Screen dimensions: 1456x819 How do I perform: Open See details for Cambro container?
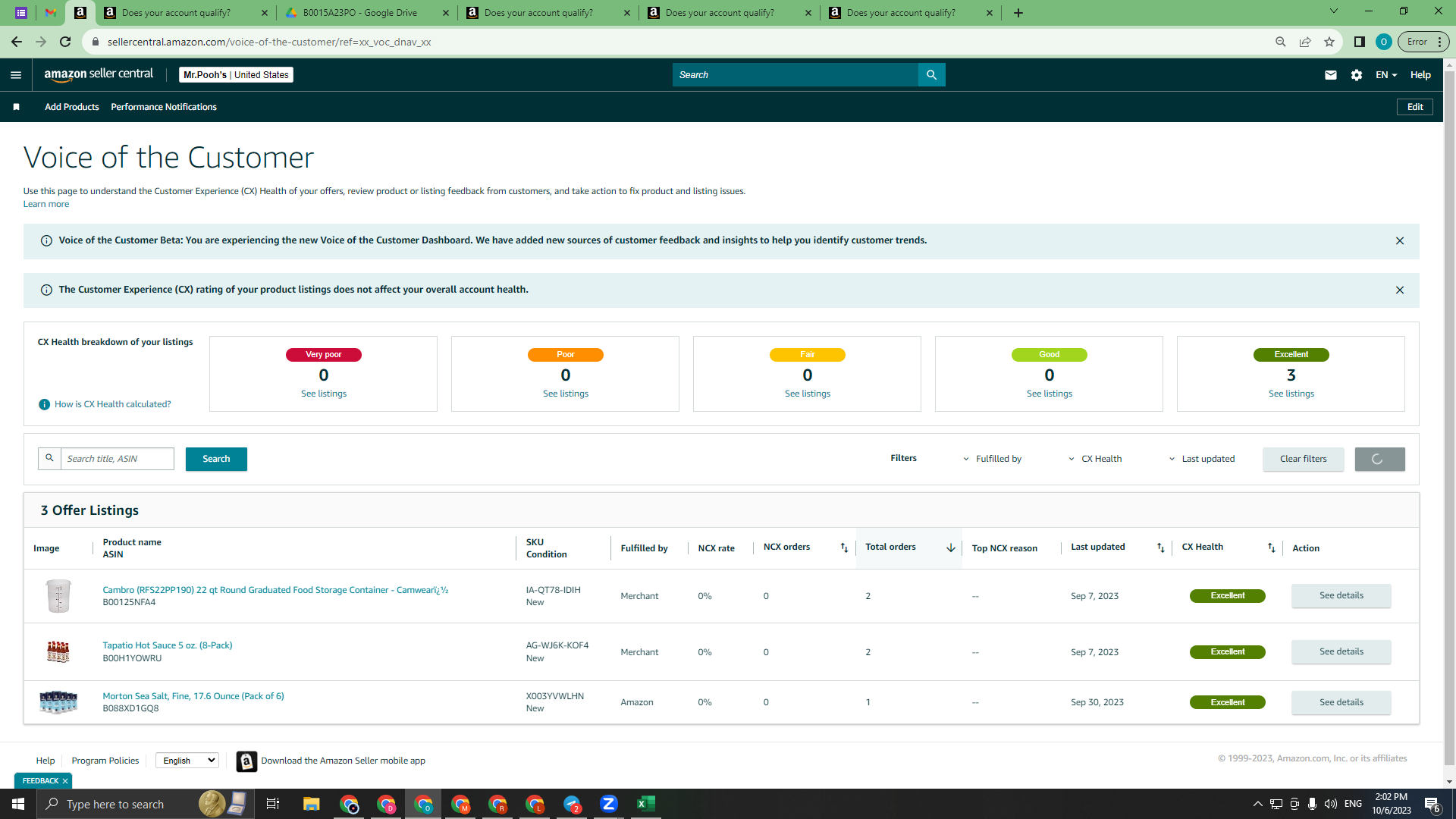(x=1341, y=596)
